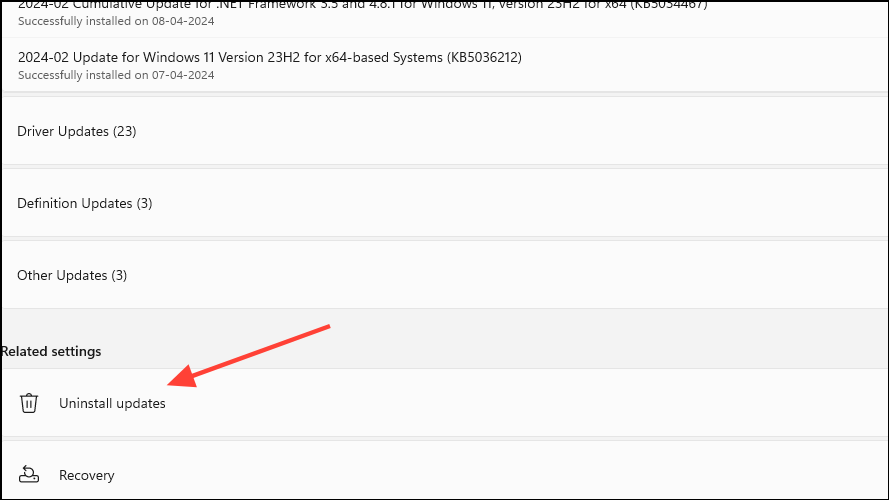The image size is (889, 500).
Task: Click the (23) count beside Driver Updates
Action: pos(124,132)
